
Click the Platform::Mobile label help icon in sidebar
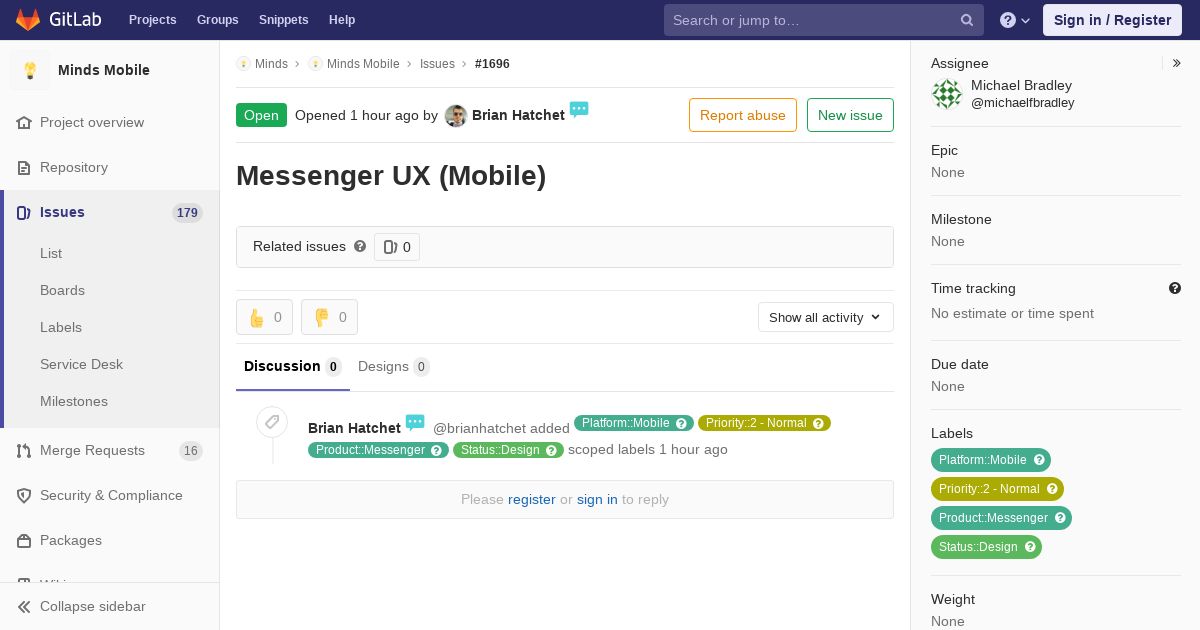click(1040, 460)
